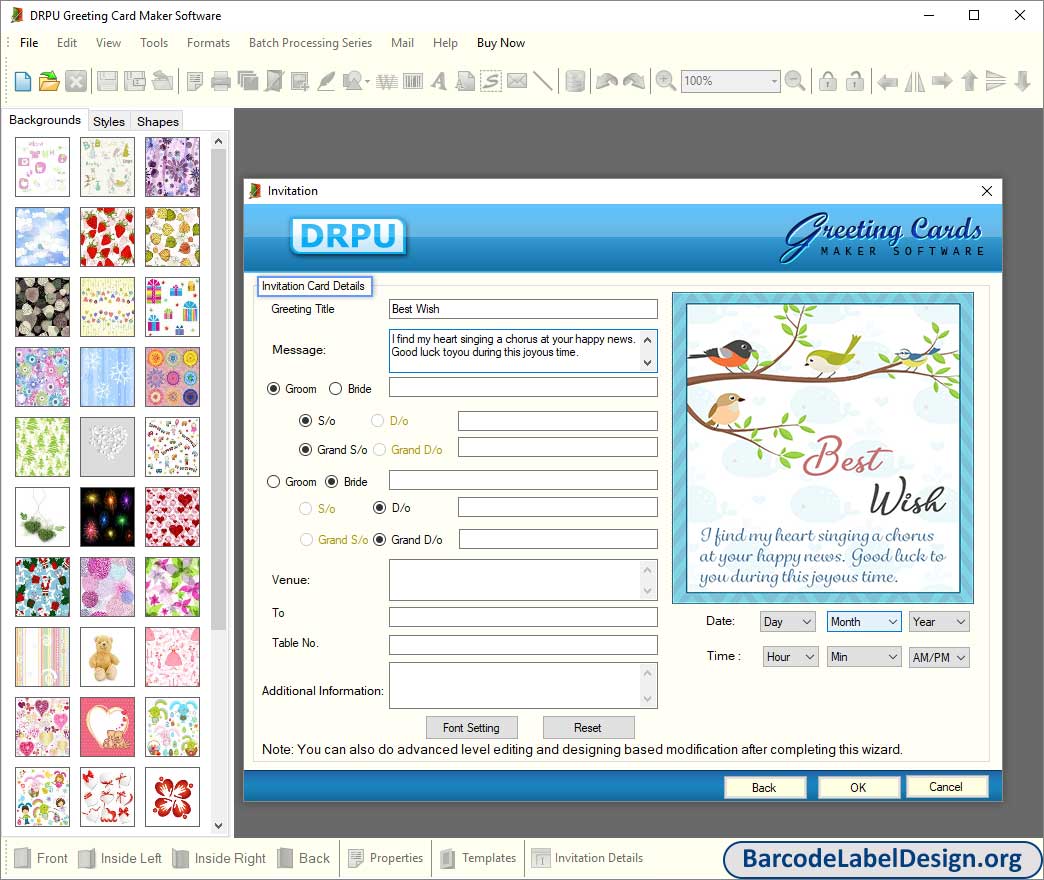This screenshot has height=880, width=1044.
Task: Select the second row Bride radio button
Action: tap(332, 482)
